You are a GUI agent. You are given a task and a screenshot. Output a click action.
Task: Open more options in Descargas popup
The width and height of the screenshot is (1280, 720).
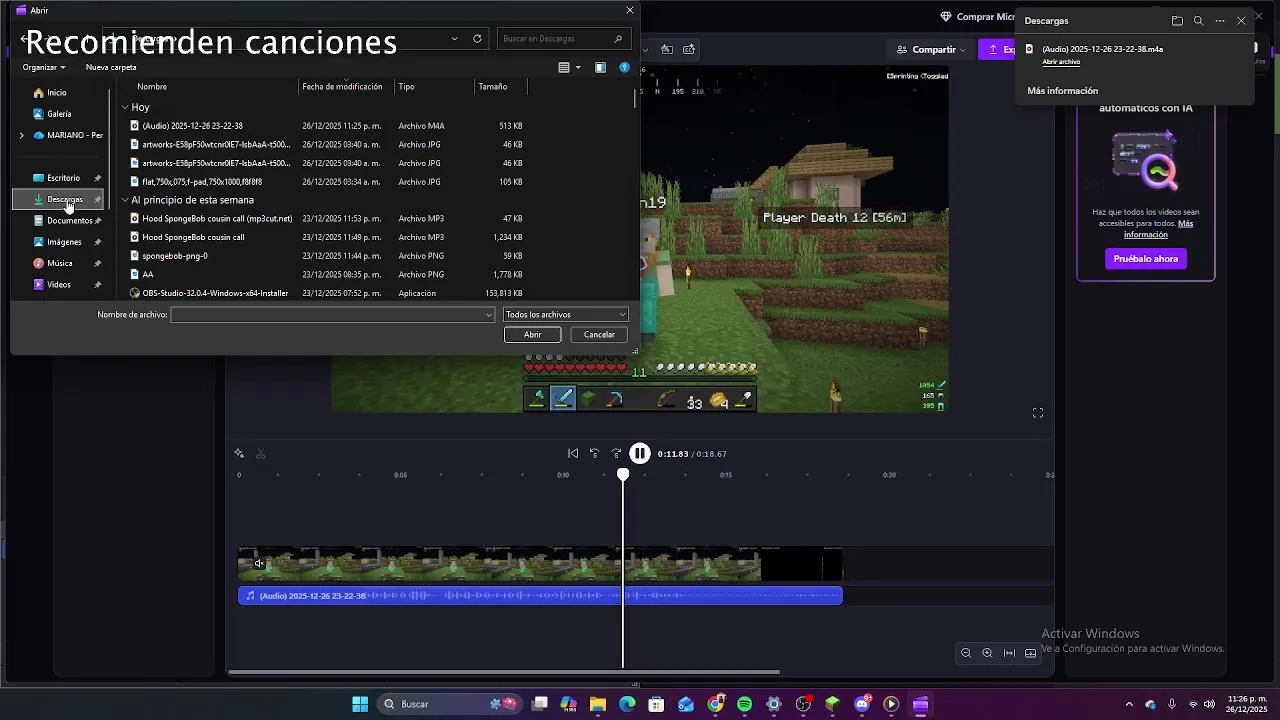tap(1220, 21)
